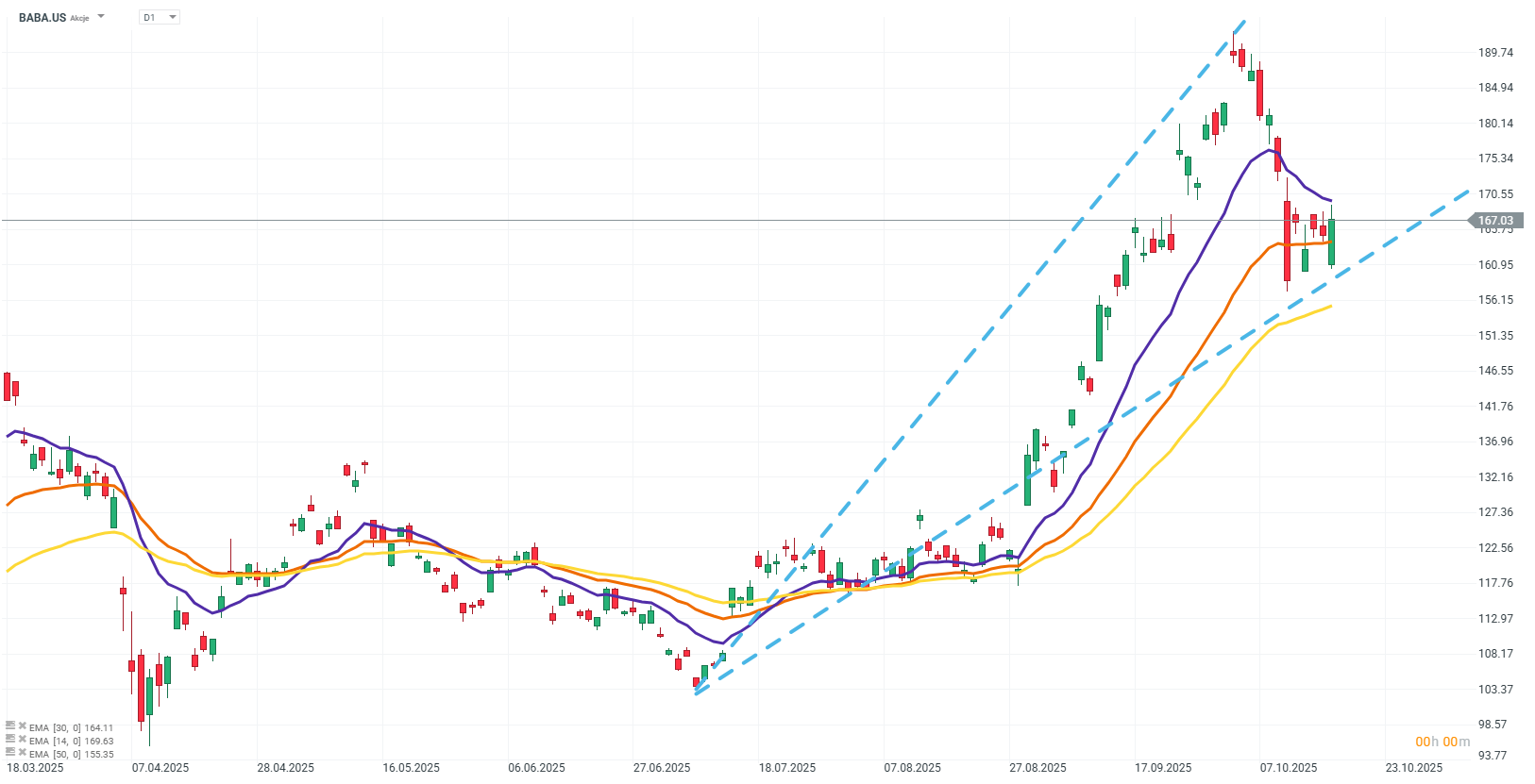Click the 17.09.2025 date on time axis
1535x784 pixels.
coord(1163,767)
